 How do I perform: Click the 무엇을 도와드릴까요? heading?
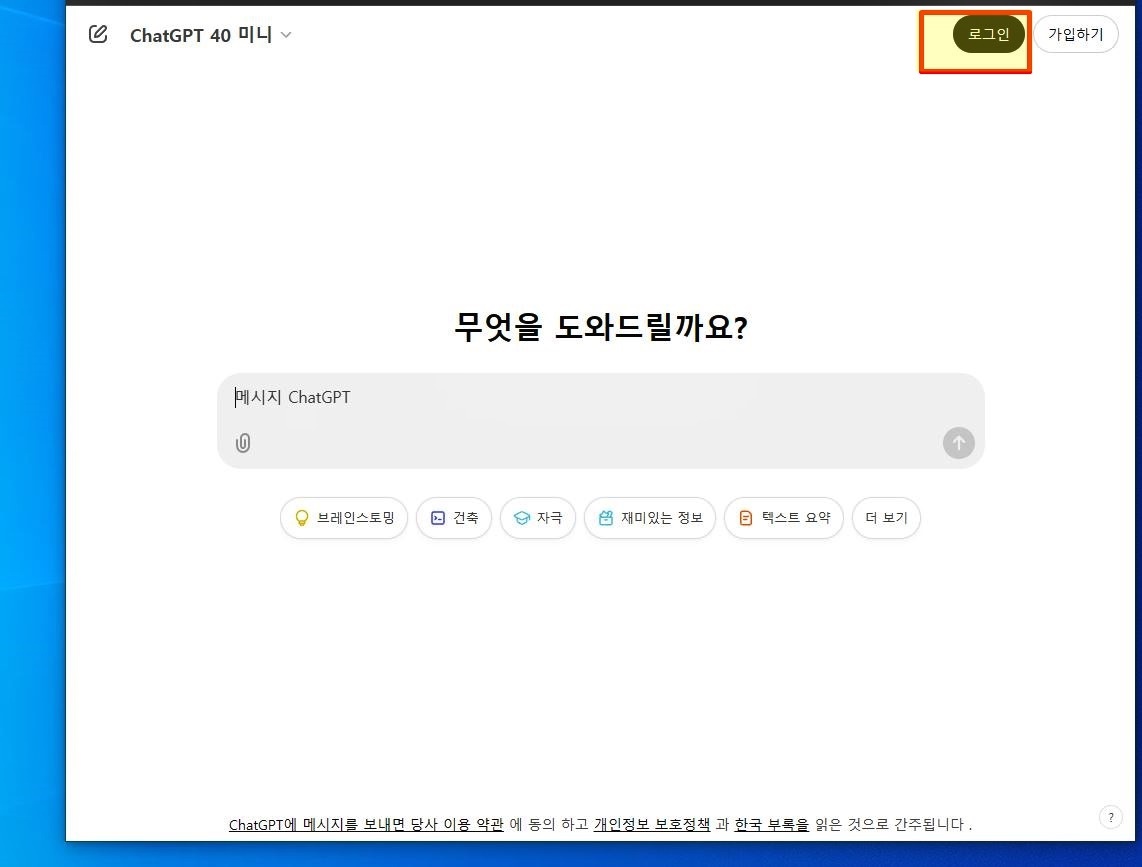tap(601, 327)
